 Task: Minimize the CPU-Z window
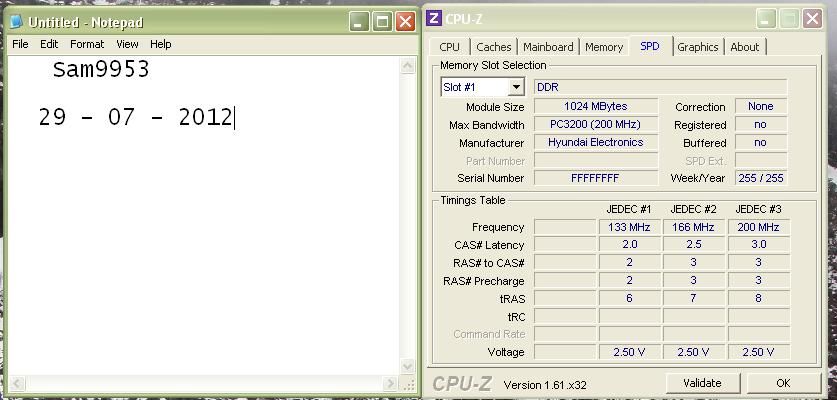(766, 19)
